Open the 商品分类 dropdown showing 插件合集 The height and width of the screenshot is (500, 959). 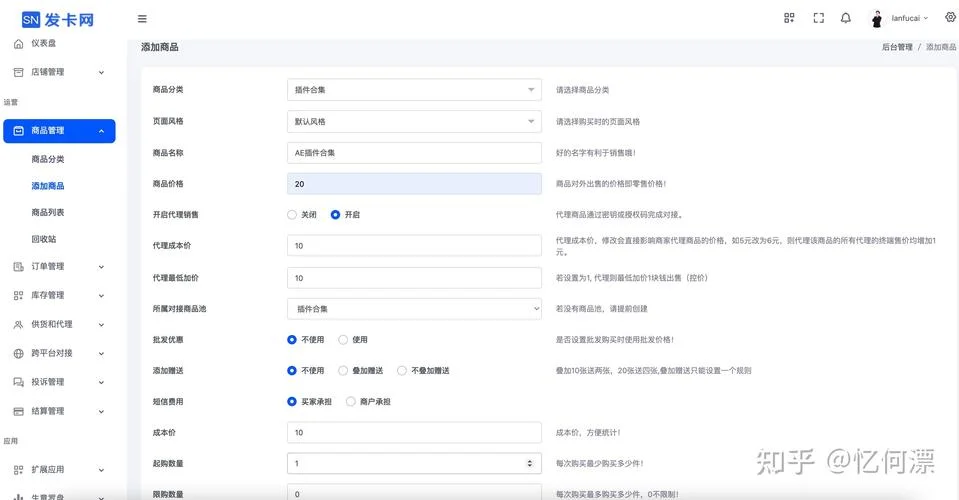point(414,90)
